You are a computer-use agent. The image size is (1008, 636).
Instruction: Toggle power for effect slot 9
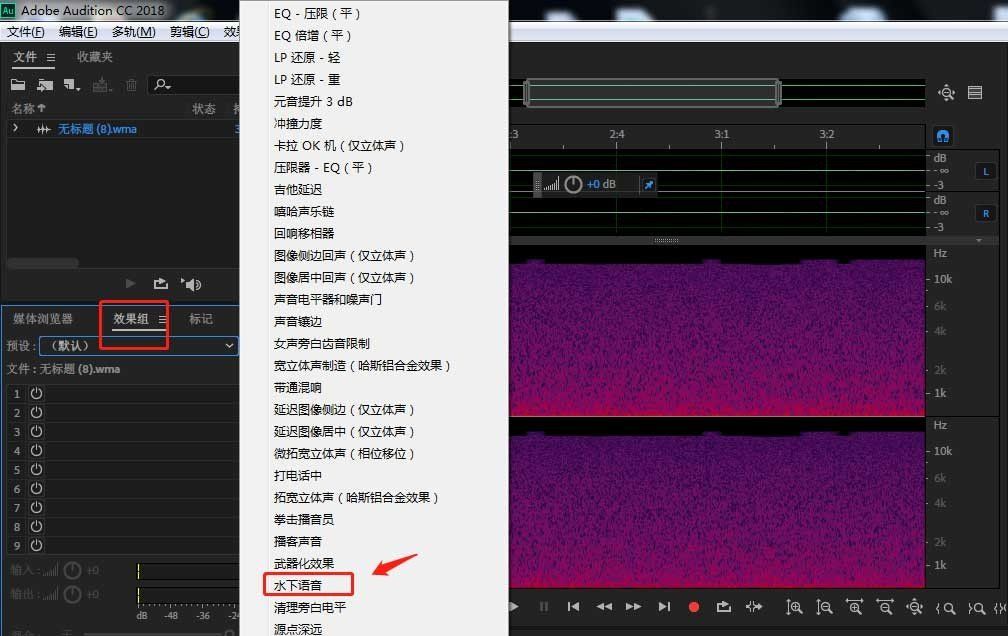(x=37, y=545)
